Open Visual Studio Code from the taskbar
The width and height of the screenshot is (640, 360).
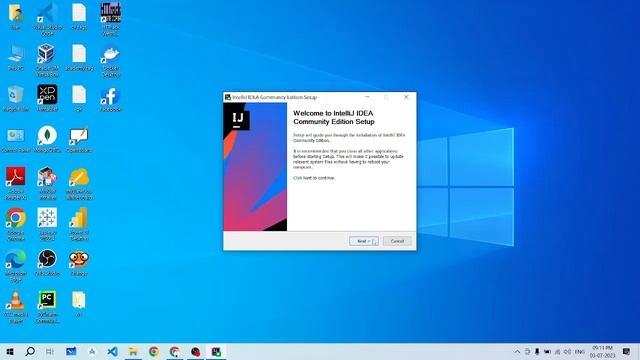(x=113, y=351)
